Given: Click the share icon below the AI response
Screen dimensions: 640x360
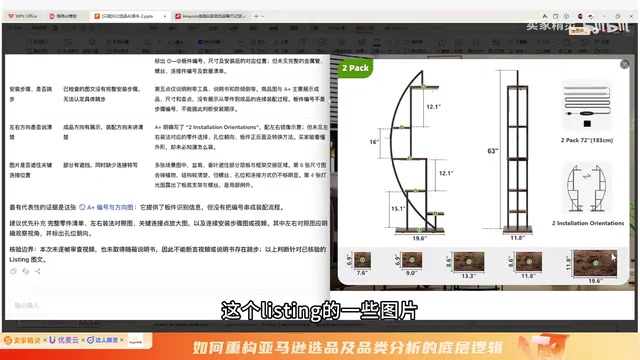Looking at the screenshot, I should (x=38, y=271).
